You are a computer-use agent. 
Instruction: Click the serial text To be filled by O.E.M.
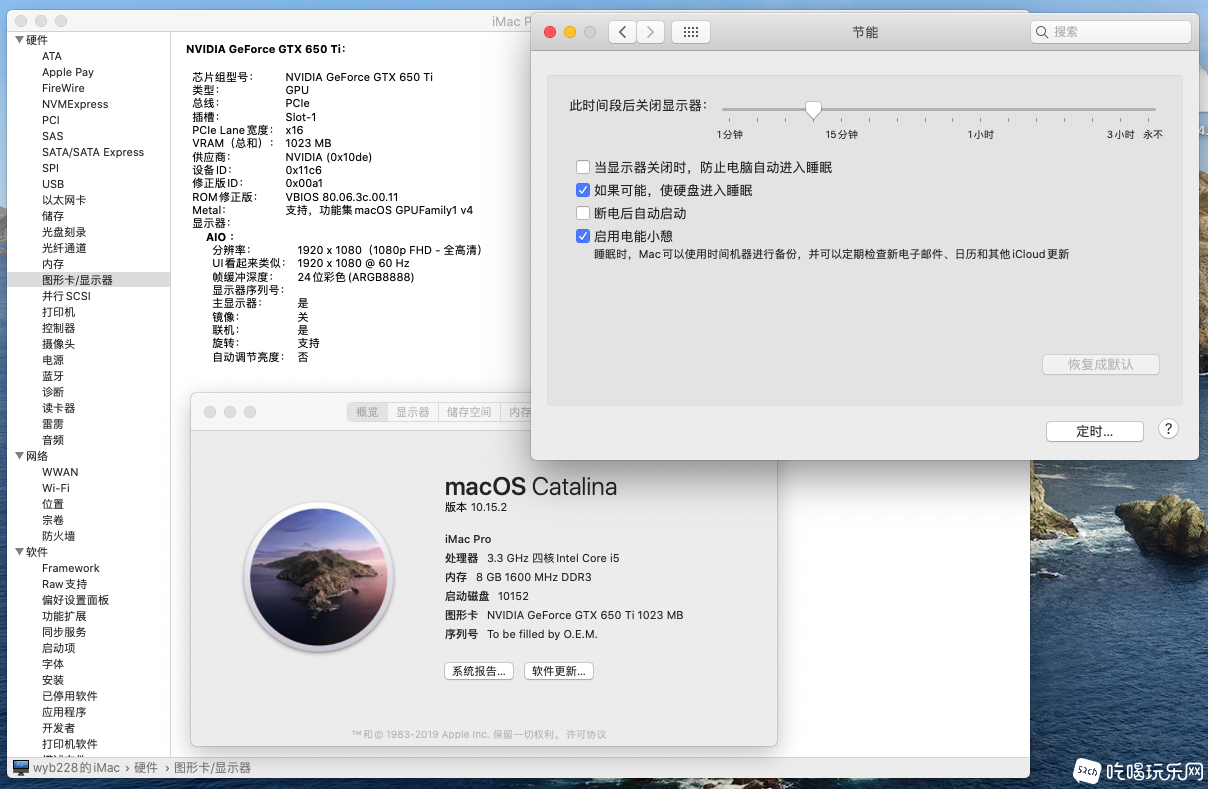click(542, 634)
